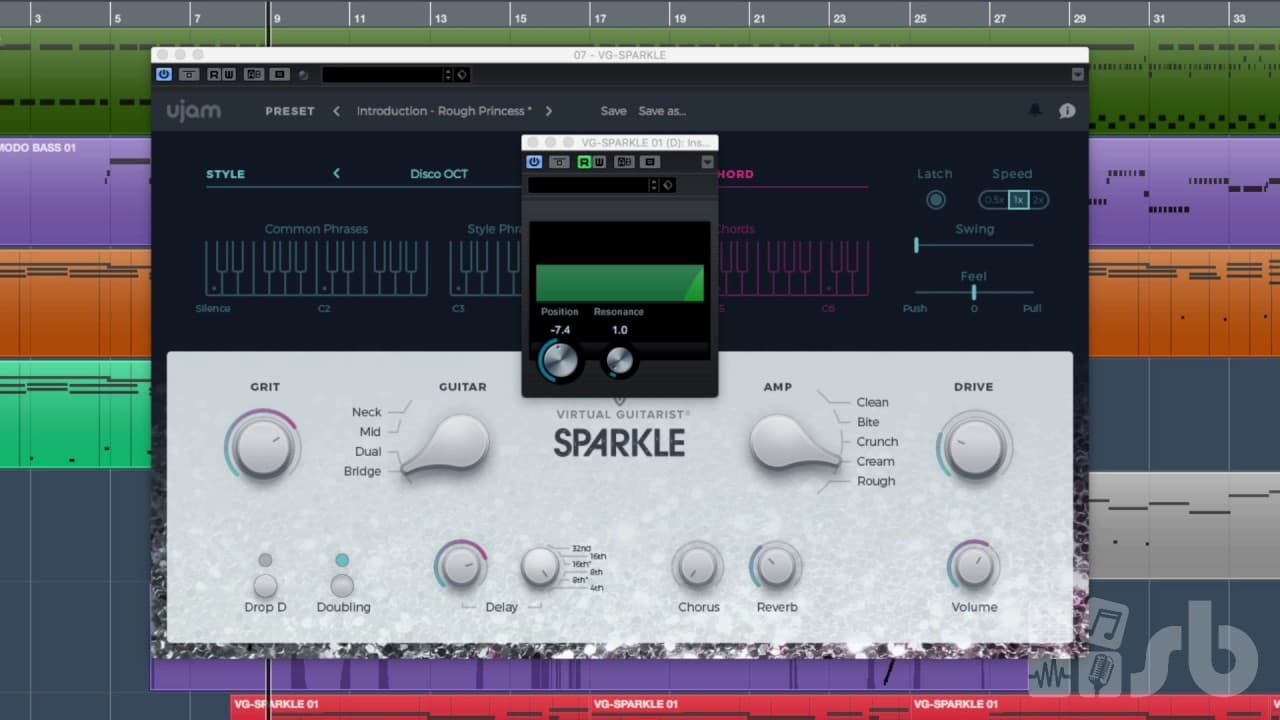Click the A/B compare icon in the VG-SPARKLE toolbar
The image size is (1280, 720).
pos(254,74)
